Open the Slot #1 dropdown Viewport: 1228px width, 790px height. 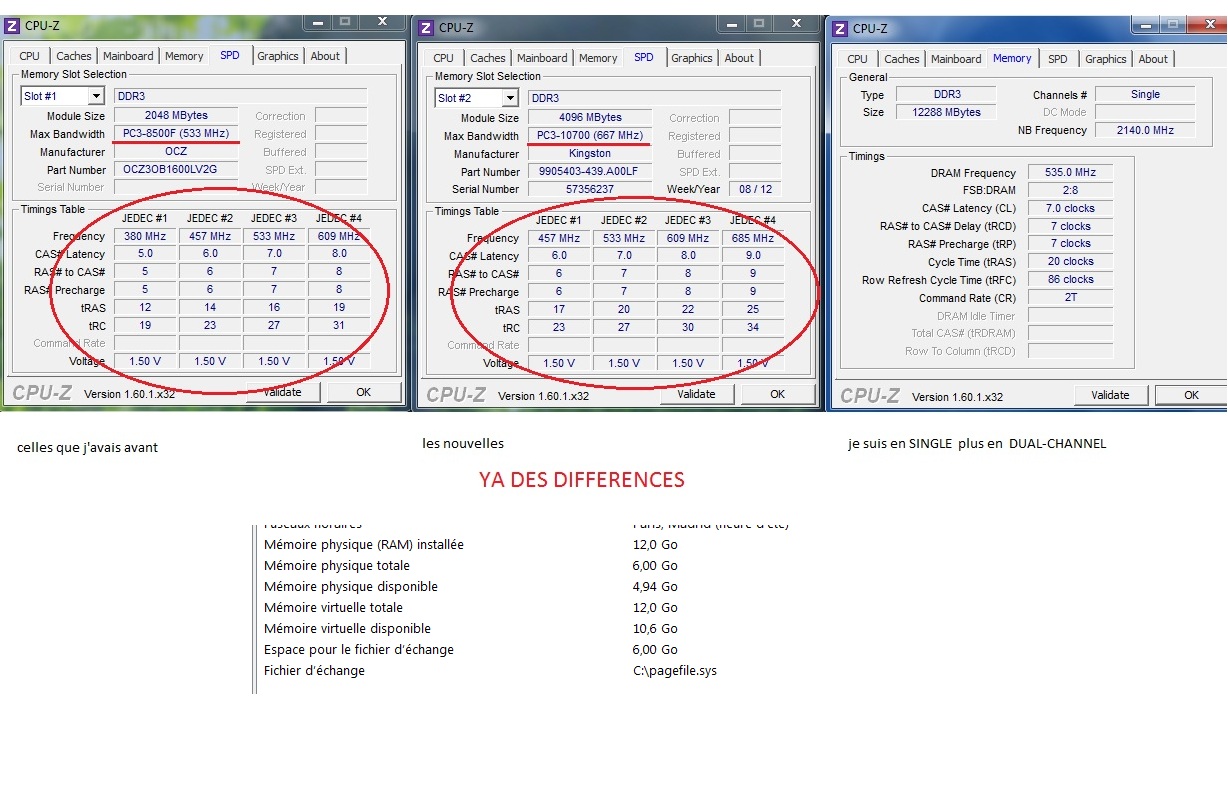click(96, 96)
